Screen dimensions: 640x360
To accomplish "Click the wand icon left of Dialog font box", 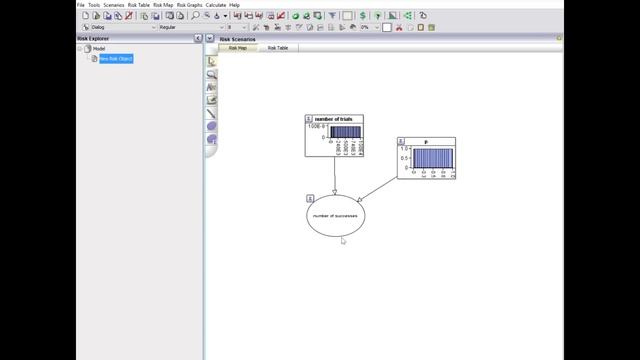I will (x=86, y=27).
